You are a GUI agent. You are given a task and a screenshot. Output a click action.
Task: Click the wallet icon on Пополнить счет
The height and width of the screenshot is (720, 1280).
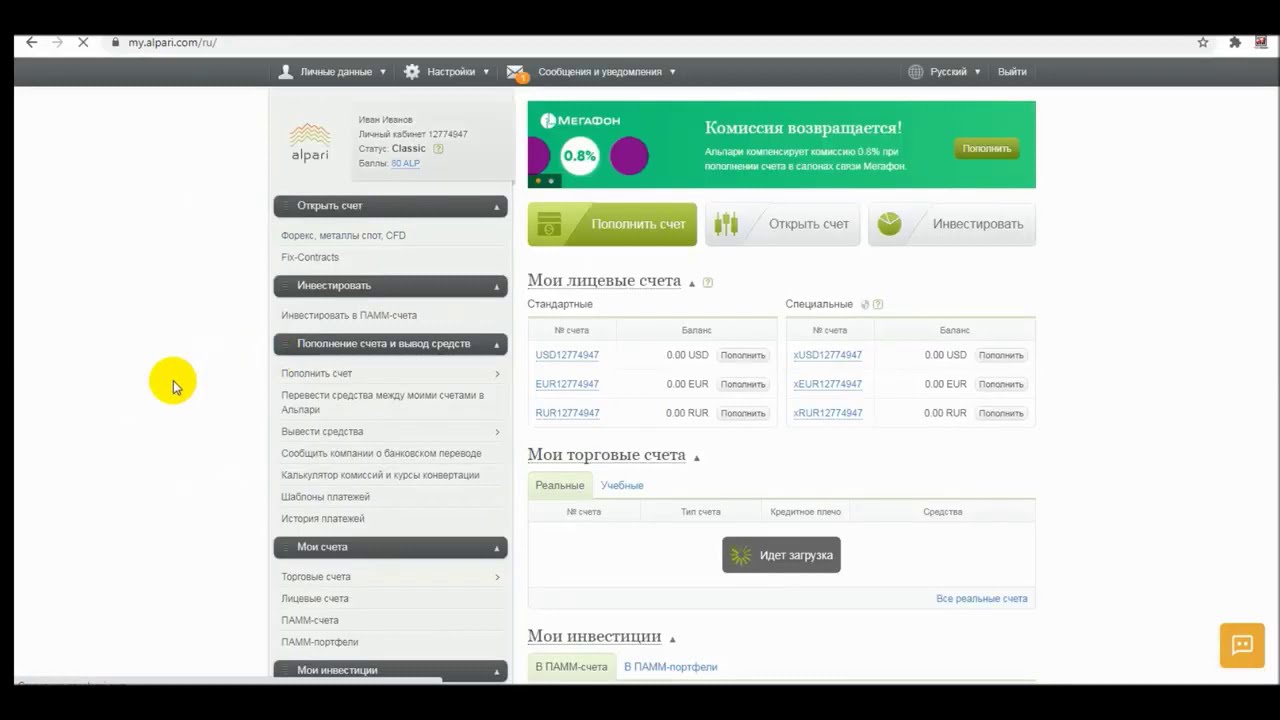pos(548,225)
